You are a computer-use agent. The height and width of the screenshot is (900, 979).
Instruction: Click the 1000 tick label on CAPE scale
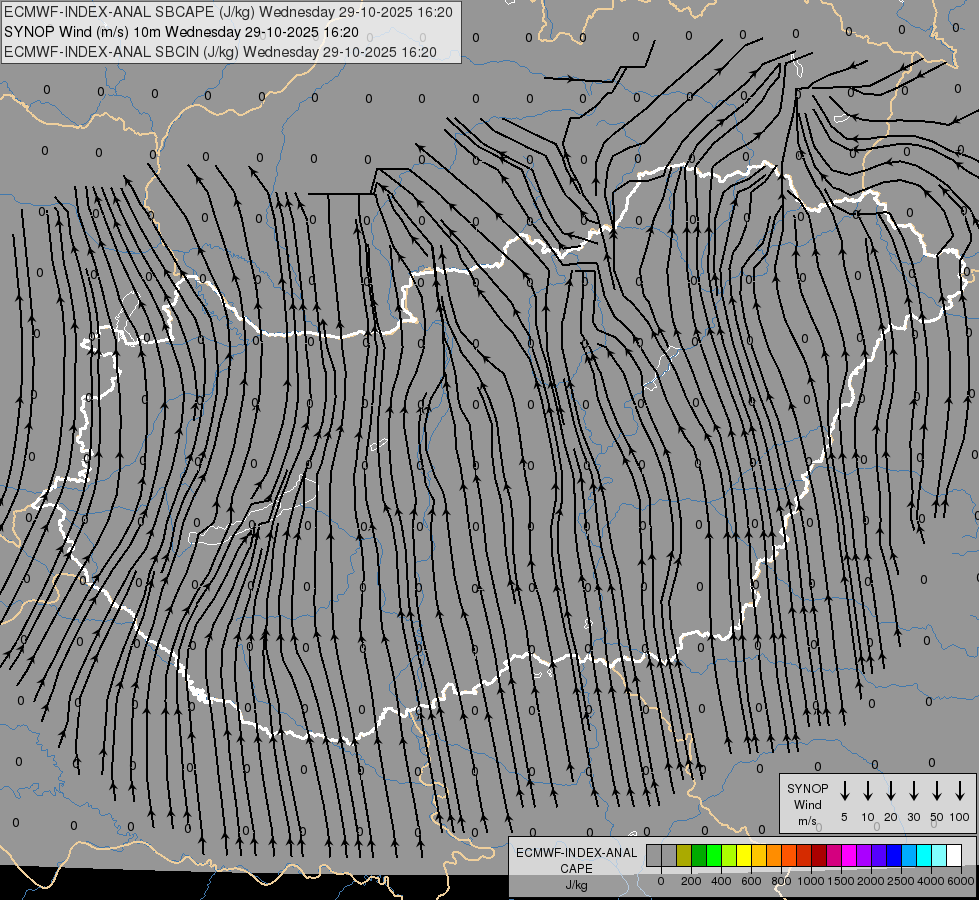tap(811, 881)
